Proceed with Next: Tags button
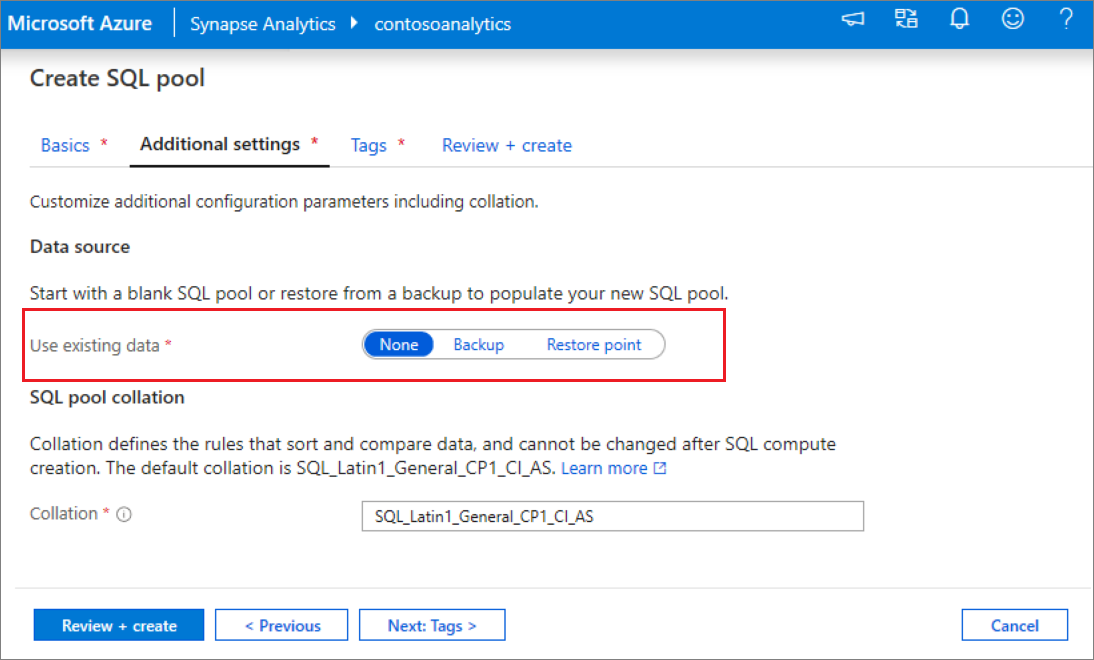1094x660 pixels. pyautogui.click(x=432, y=624)
